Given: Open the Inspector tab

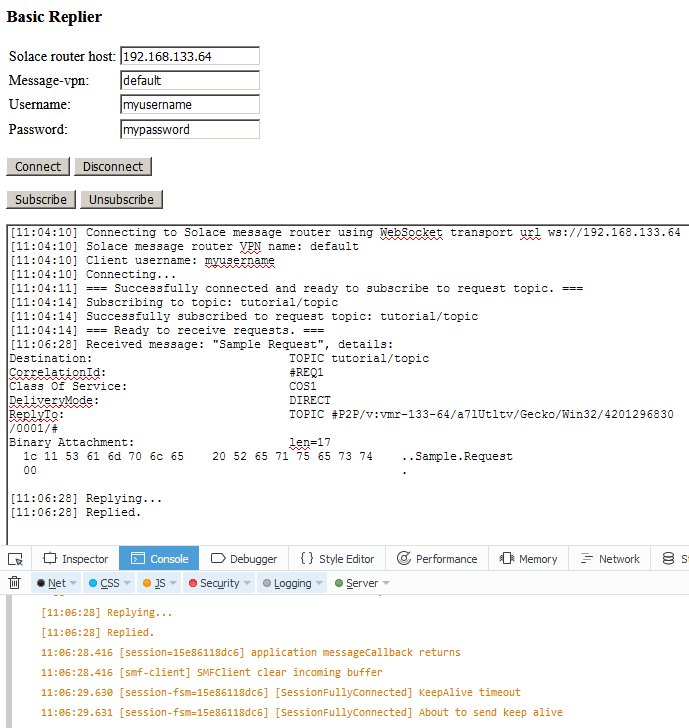Looking at the screenshot, I should pos(75,559).
